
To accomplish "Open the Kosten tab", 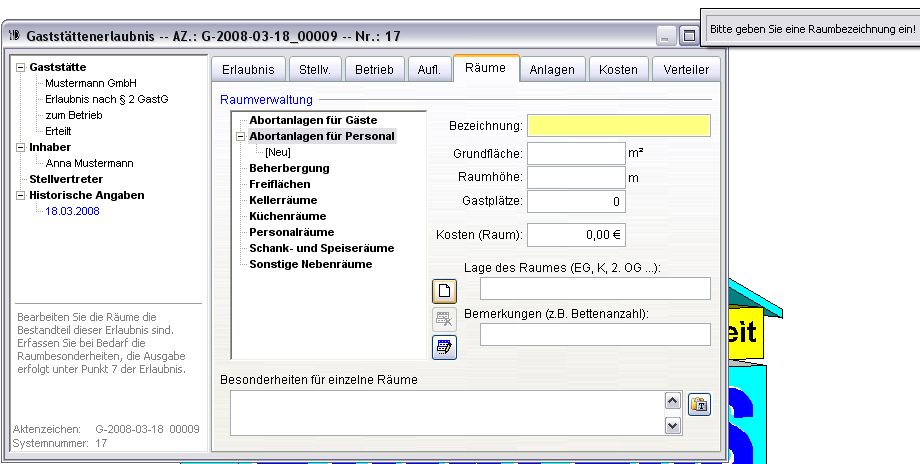I will (618, 69).
